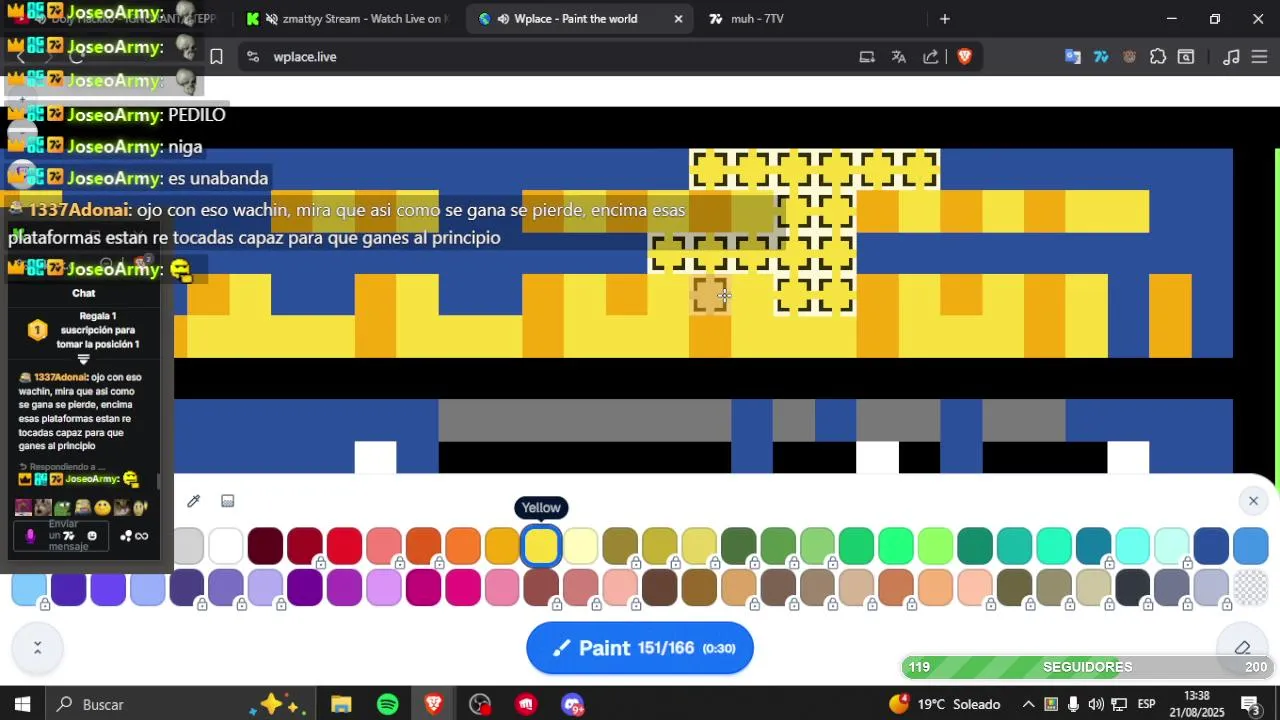Pick the gold color swatch left of yellow
The width and height of the screenshot is (1280, 720).
click(502, 546)
